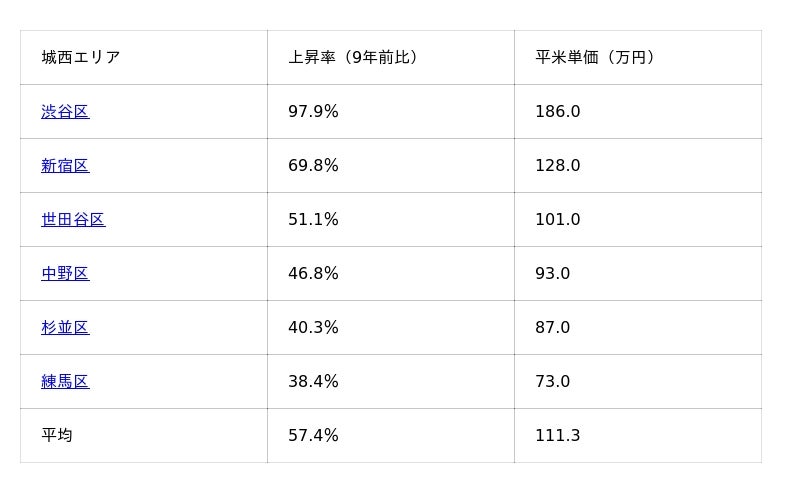Click the 73.0 price cell

(552, 382)
